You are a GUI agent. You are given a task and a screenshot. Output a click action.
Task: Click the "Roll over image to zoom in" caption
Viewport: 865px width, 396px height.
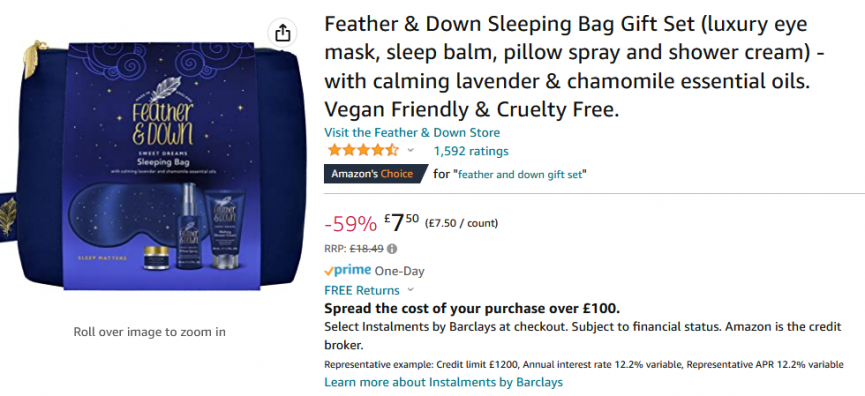149,332
